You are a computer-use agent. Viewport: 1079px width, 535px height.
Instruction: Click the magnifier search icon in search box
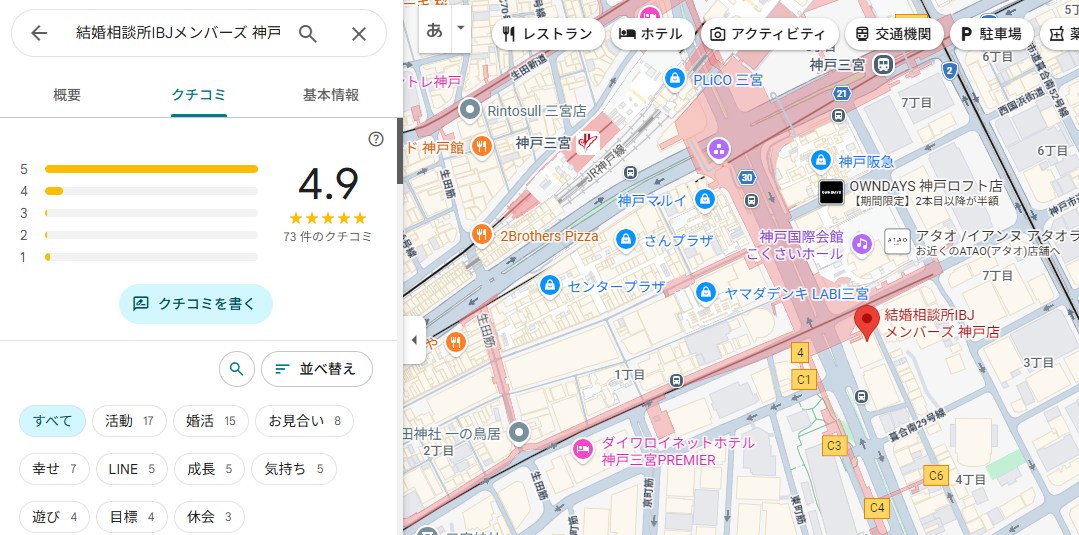tap(308, 34)
